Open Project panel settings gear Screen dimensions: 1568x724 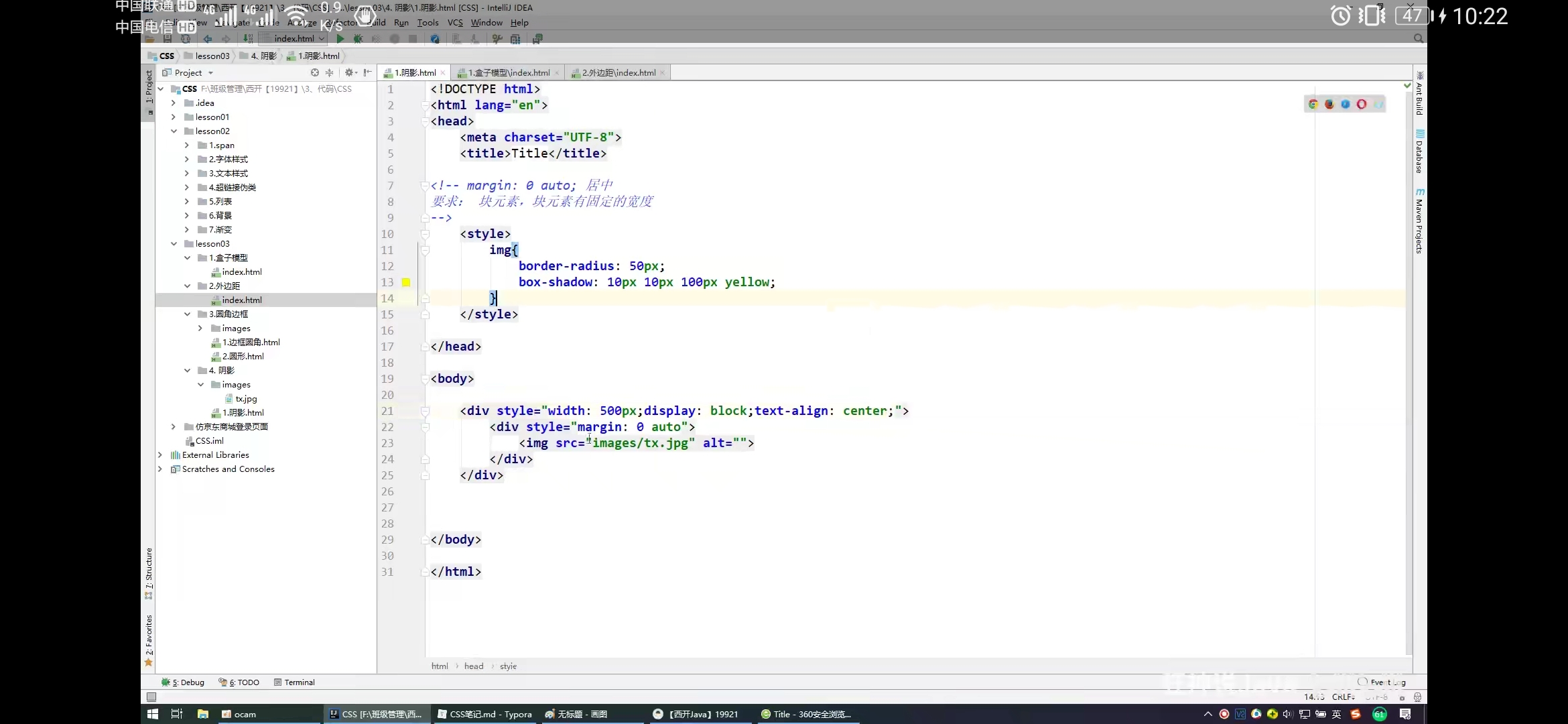pos(348,72)
